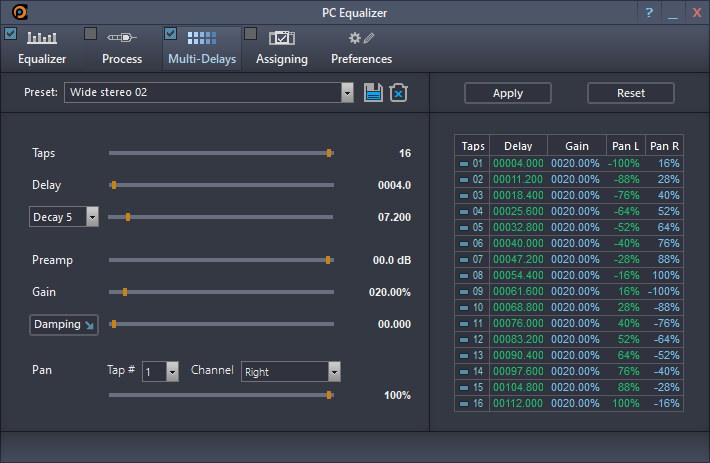Click the tap 16 row marker icon
The width and height of the screenshot is (710, 463).
coord(464,404)
